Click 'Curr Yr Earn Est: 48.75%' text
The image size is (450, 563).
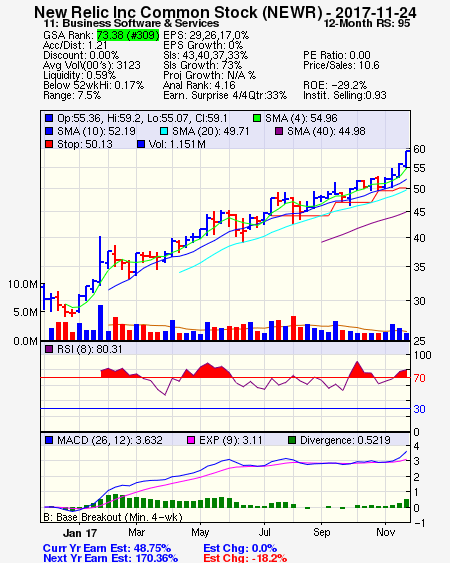click(x=107, y=548)
